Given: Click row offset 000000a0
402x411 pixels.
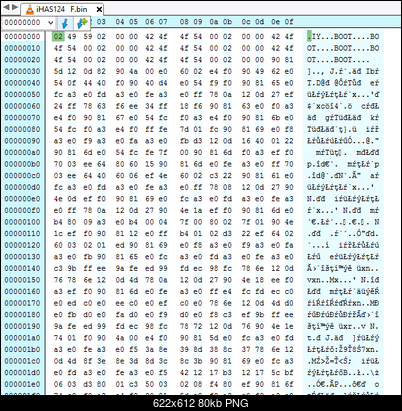Looking at the screenshot, I should pos(22,152).
